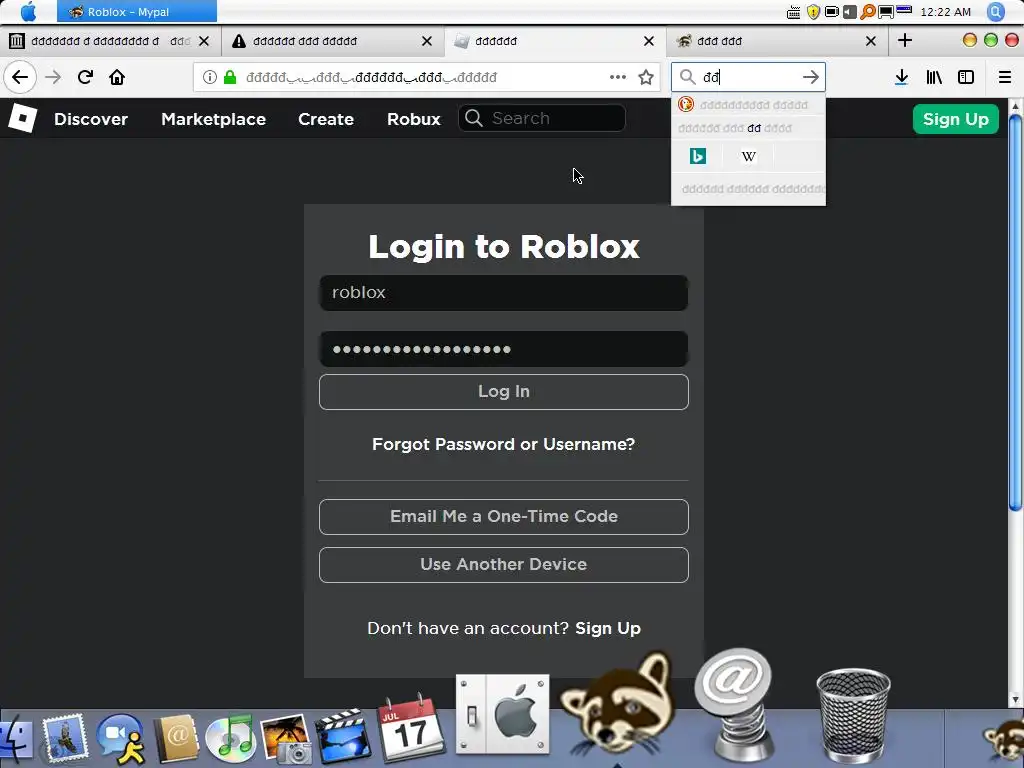This screenshot has height=768, width=1024.
Task: Click the page vertical scrollbar thumb
Action: 1015,312
